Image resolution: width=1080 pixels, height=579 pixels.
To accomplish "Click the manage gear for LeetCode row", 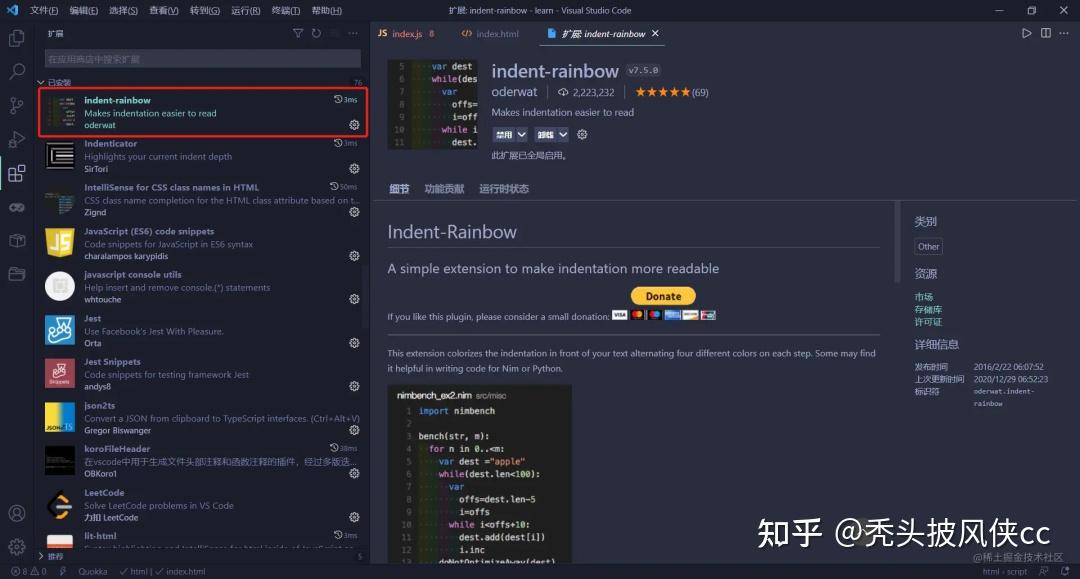I will (x=354, y=517).
